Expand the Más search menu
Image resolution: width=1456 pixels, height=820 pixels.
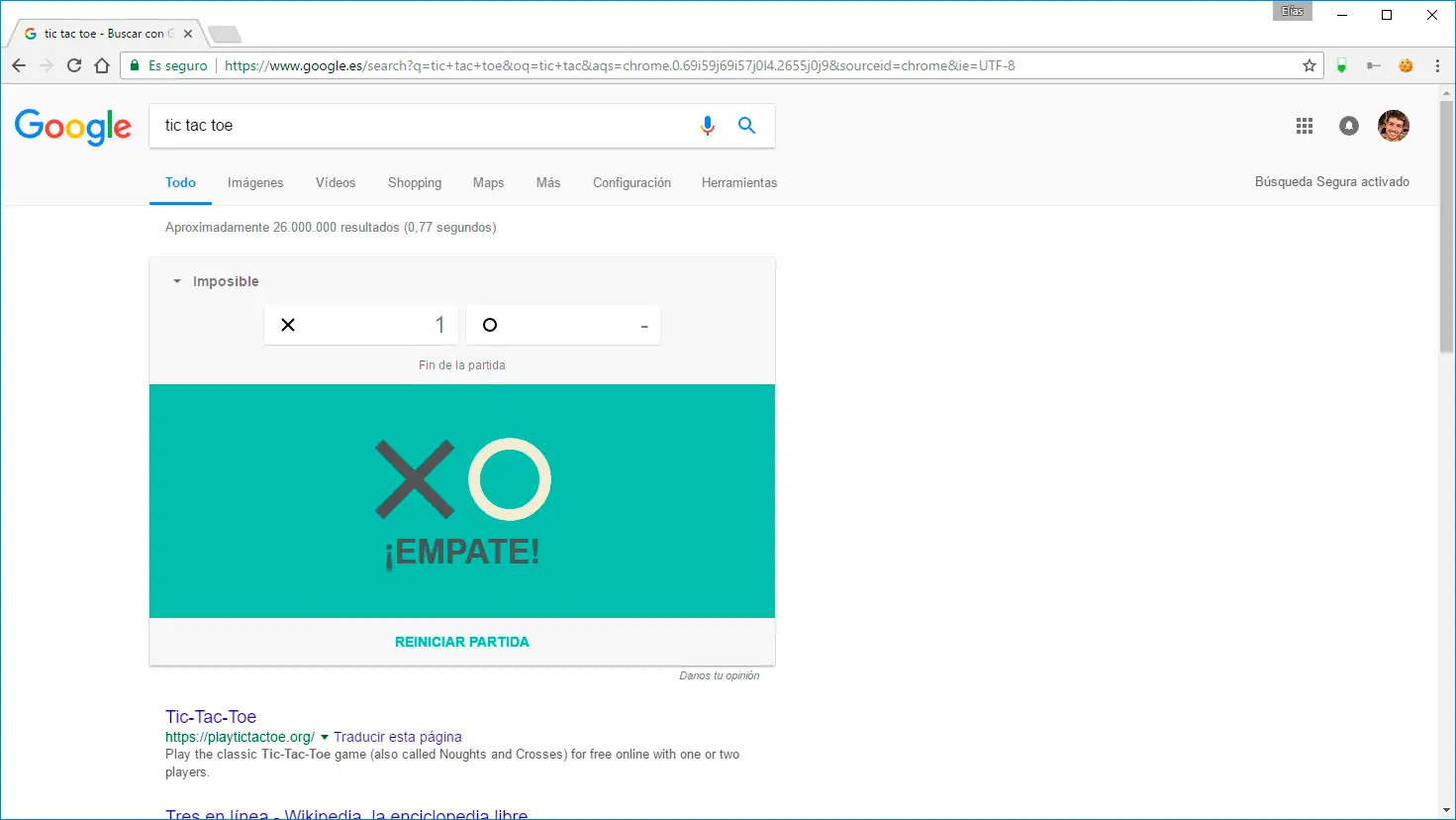(548, 182)
